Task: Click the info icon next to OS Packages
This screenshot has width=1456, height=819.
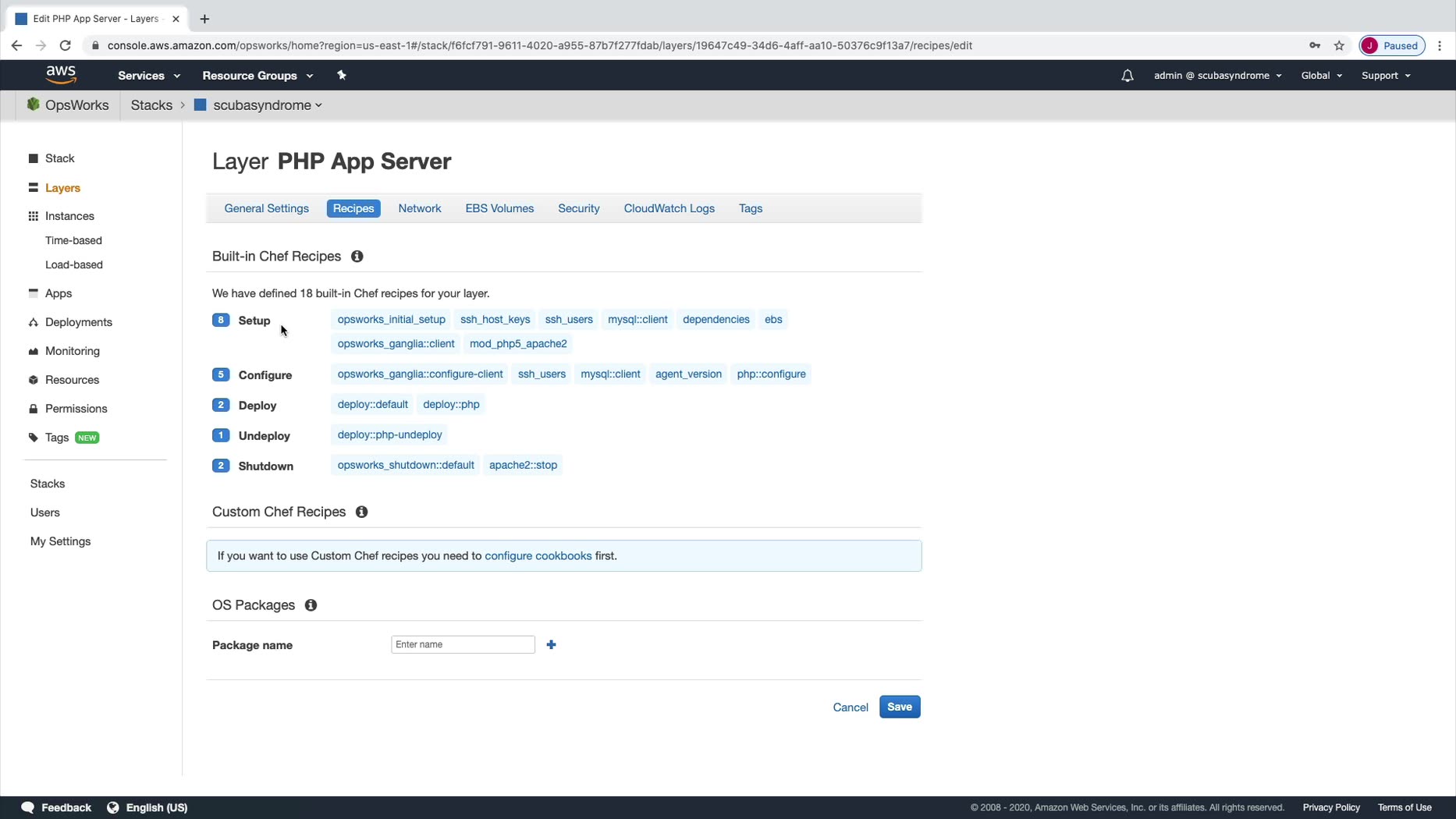Action: pos(311,605)
